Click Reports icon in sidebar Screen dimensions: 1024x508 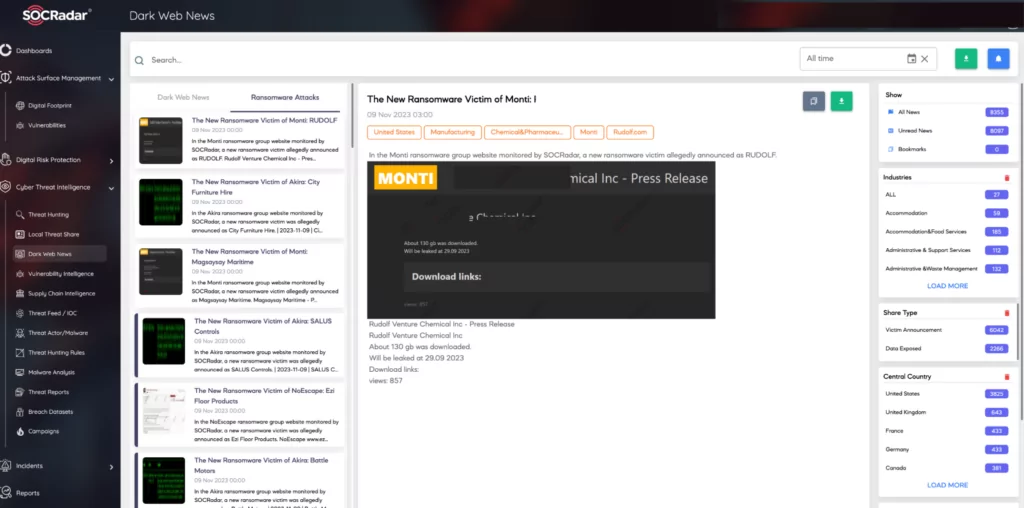pyautogui.click(x=6, y=493)
